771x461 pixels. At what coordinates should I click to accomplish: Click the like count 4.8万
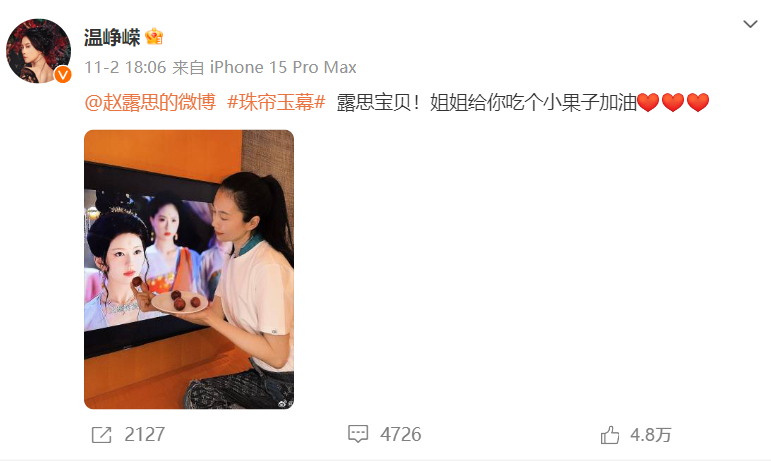point(651,435)
